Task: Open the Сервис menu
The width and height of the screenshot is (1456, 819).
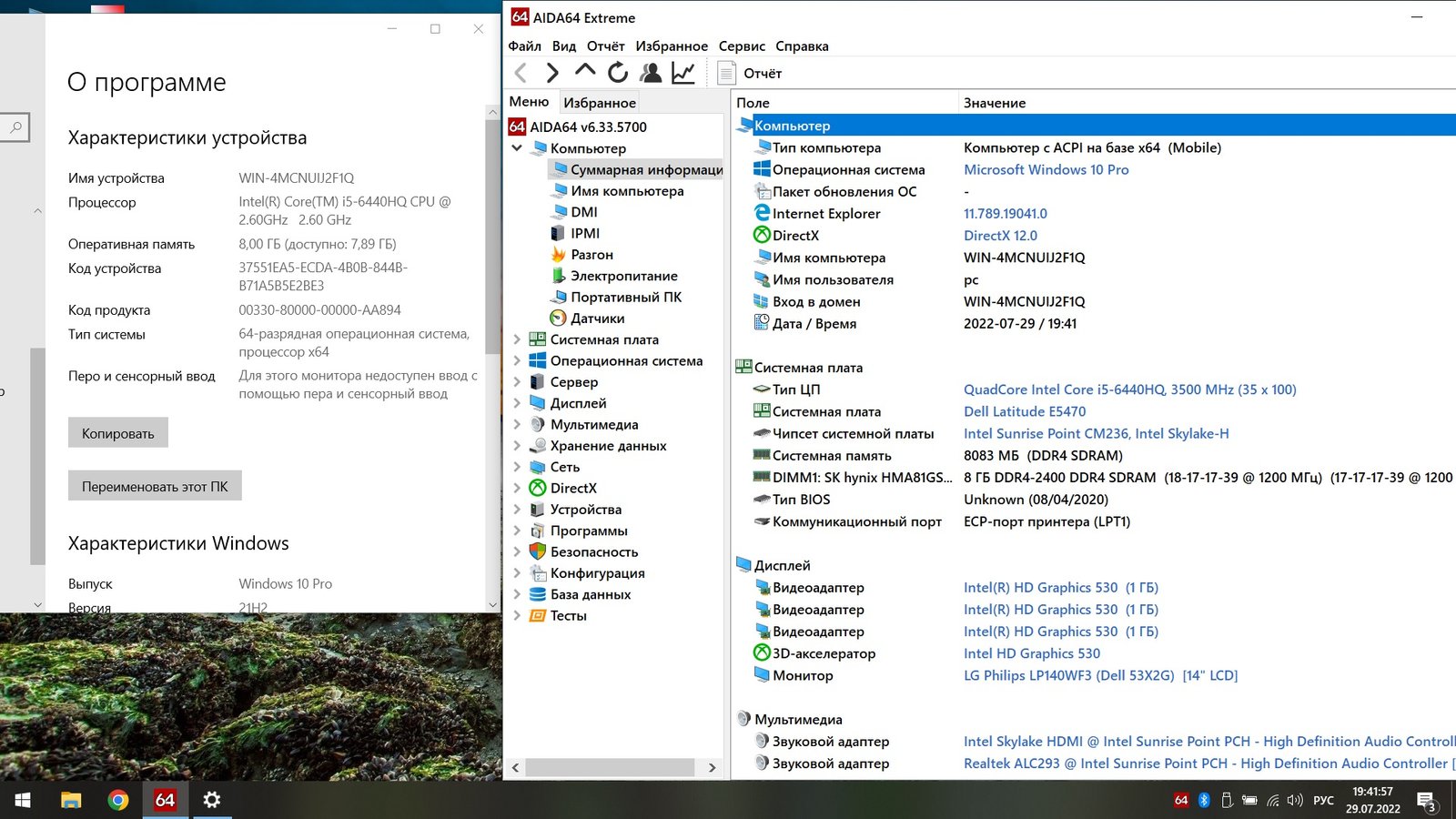Action: [742, 46]
